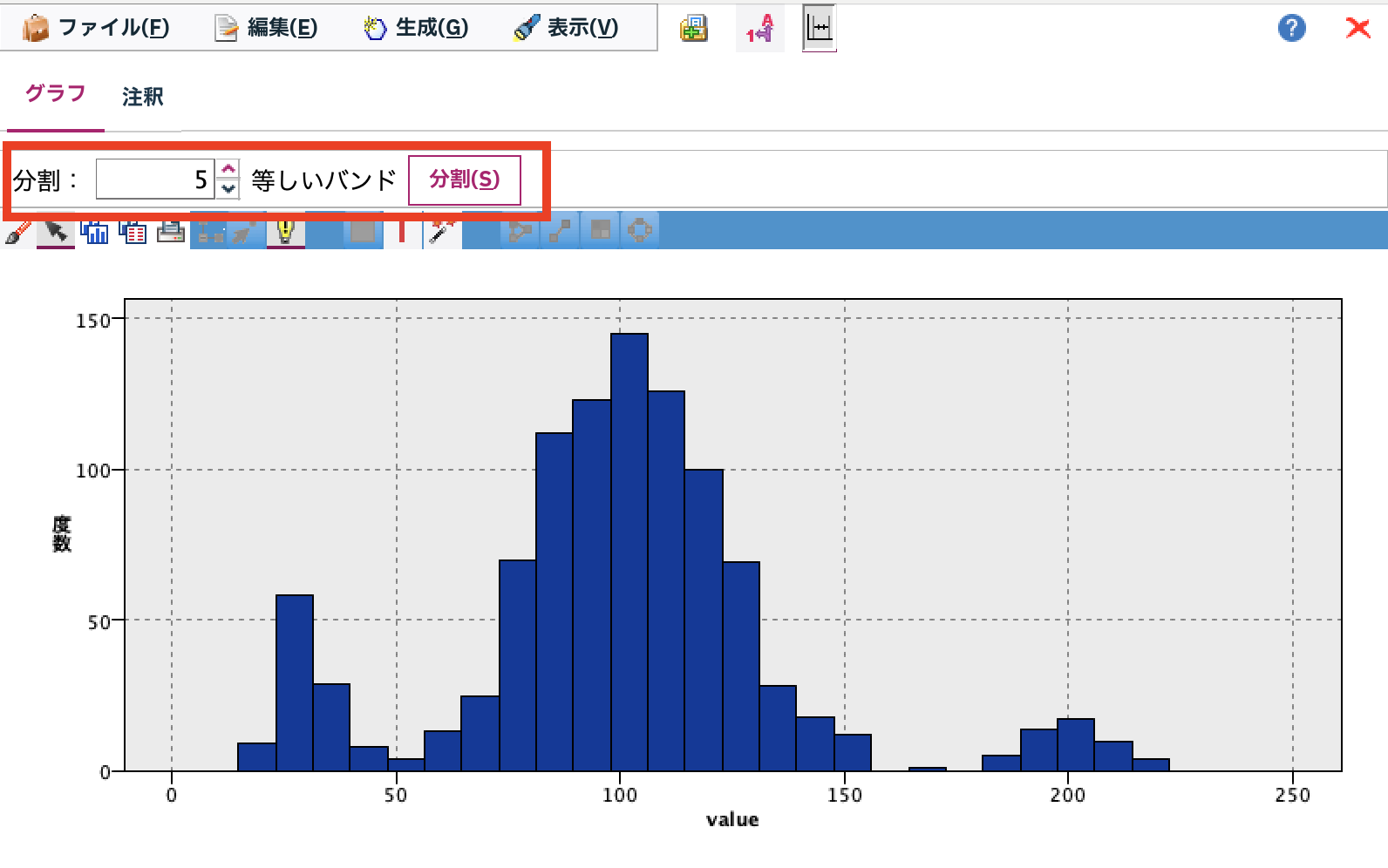Select the red vertical band line tool
1388x868 pixels.
(402, 232)
